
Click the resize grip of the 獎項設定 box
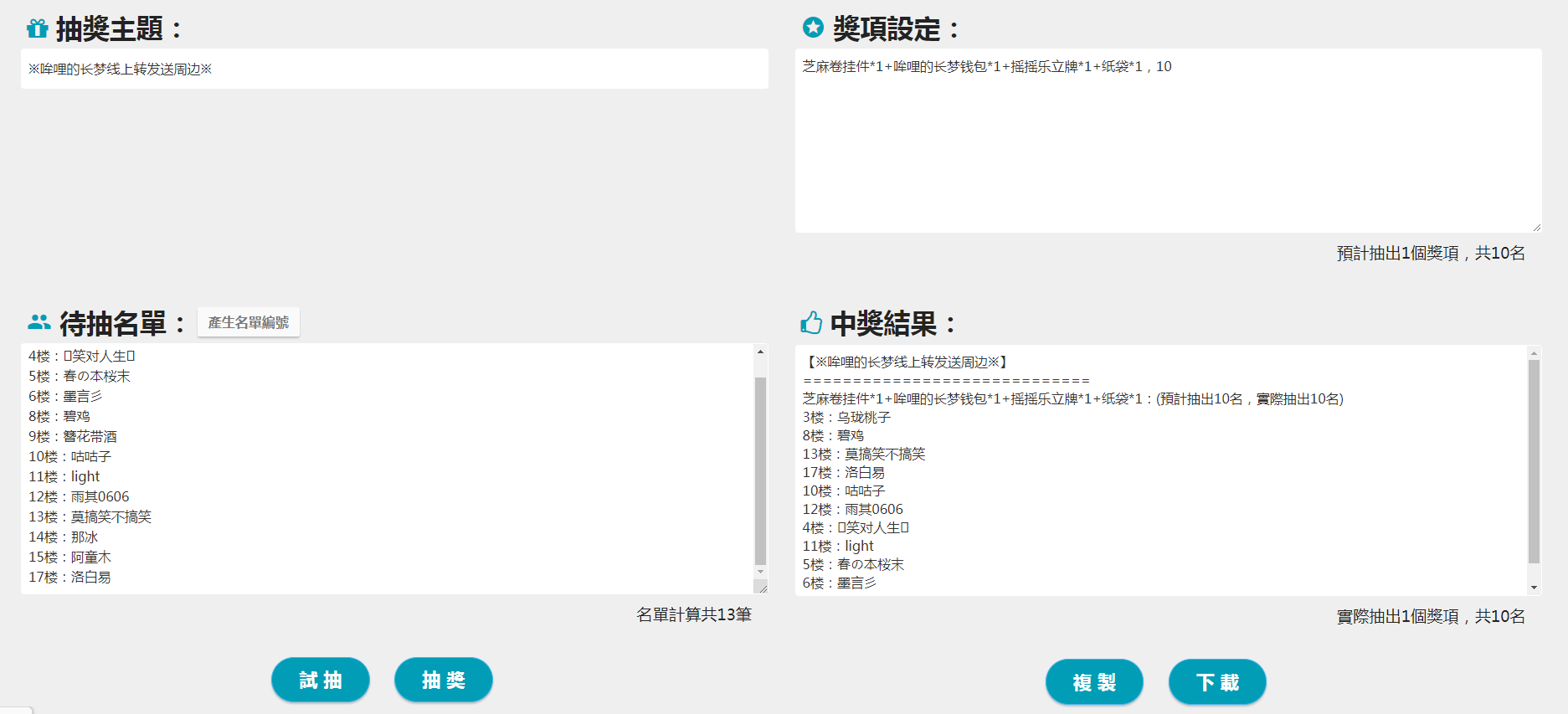[1536, 227]
